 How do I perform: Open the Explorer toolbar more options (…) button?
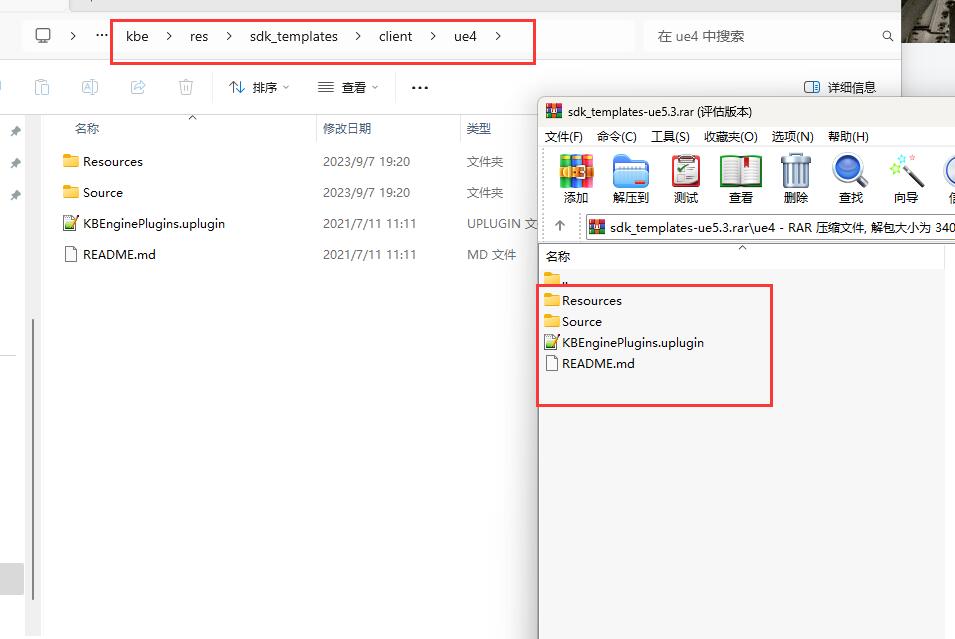tap(420, 88)
